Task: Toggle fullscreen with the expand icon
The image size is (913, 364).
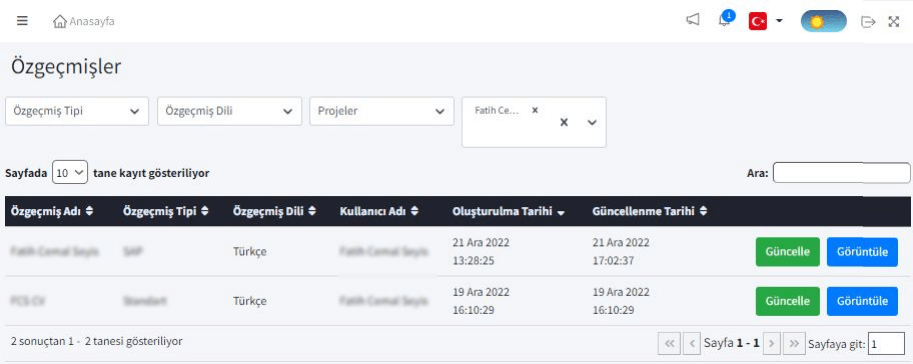Action: coord(894,22)
